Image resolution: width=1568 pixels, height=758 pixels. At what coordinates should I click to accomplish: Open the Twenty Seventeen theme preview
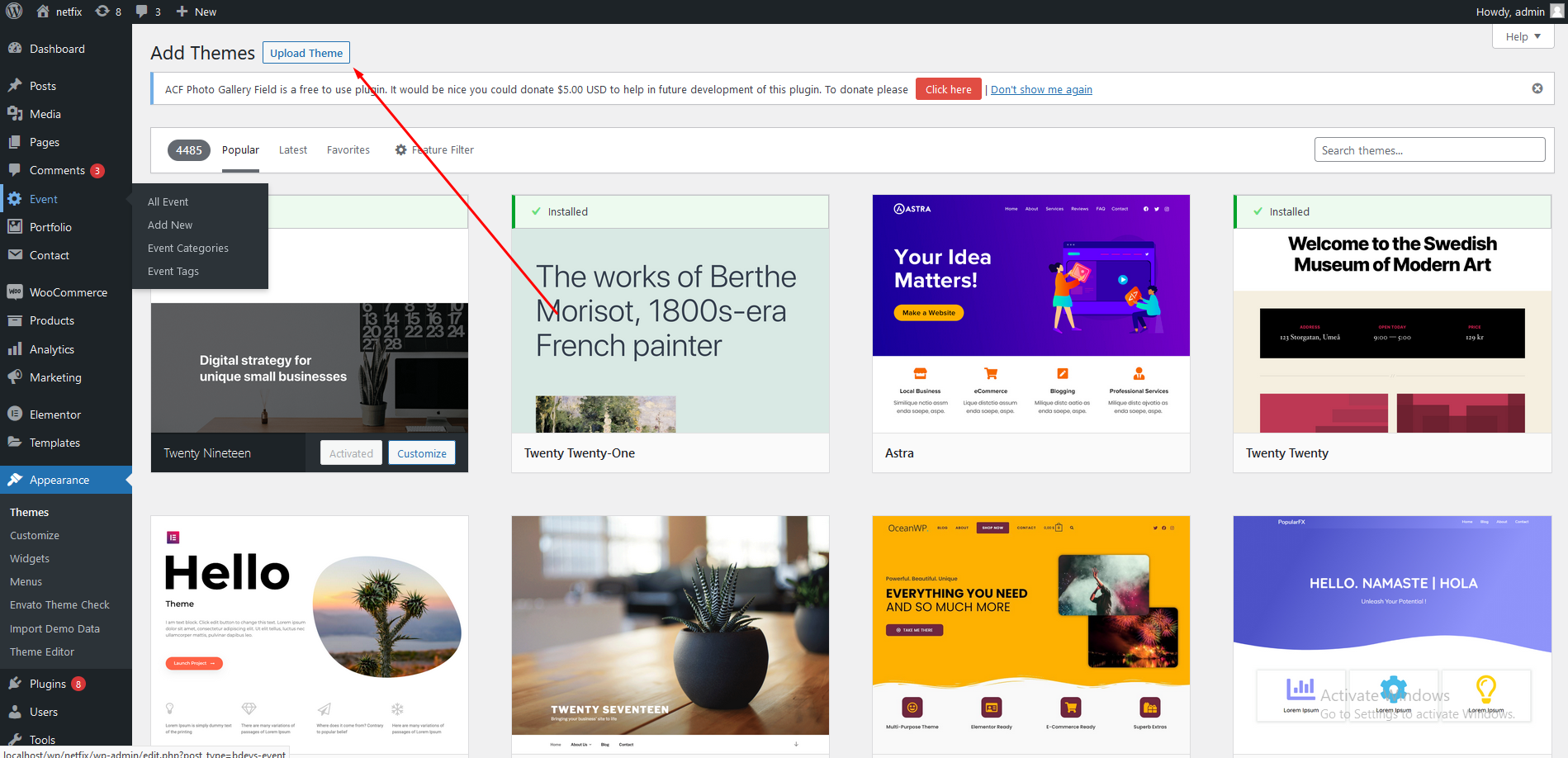670,636
